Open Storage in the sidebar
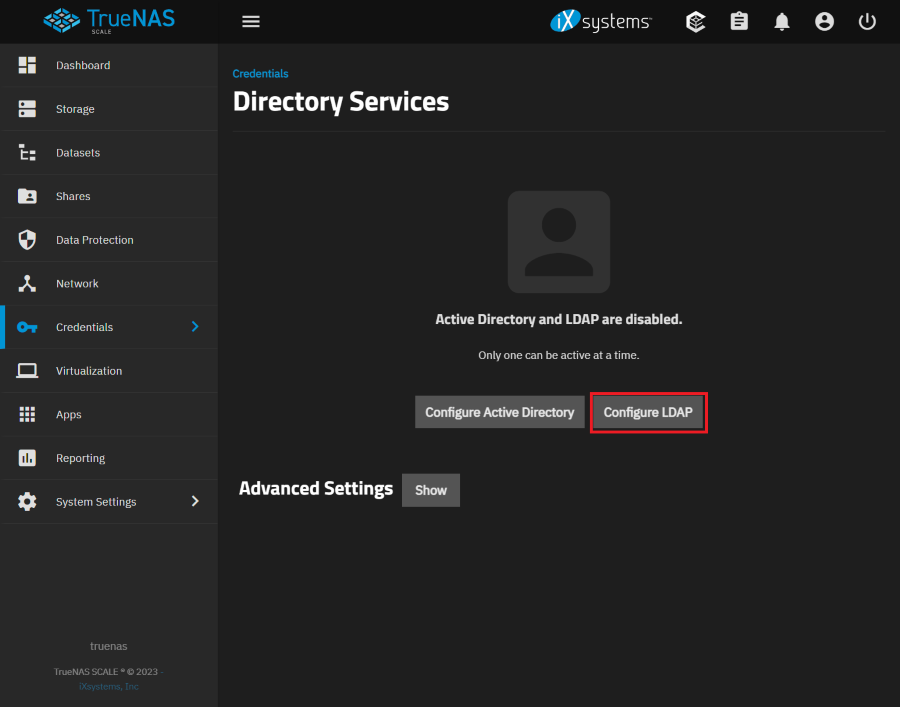Screen dimensions: 900x707 click(75, 109)
